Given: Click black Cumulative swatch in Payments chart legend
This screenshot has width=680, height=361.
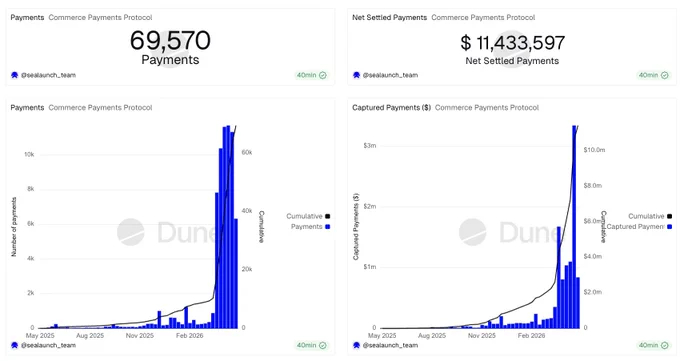Looking at the screenshot, I should pyautogui.click(x=327, y=216).
